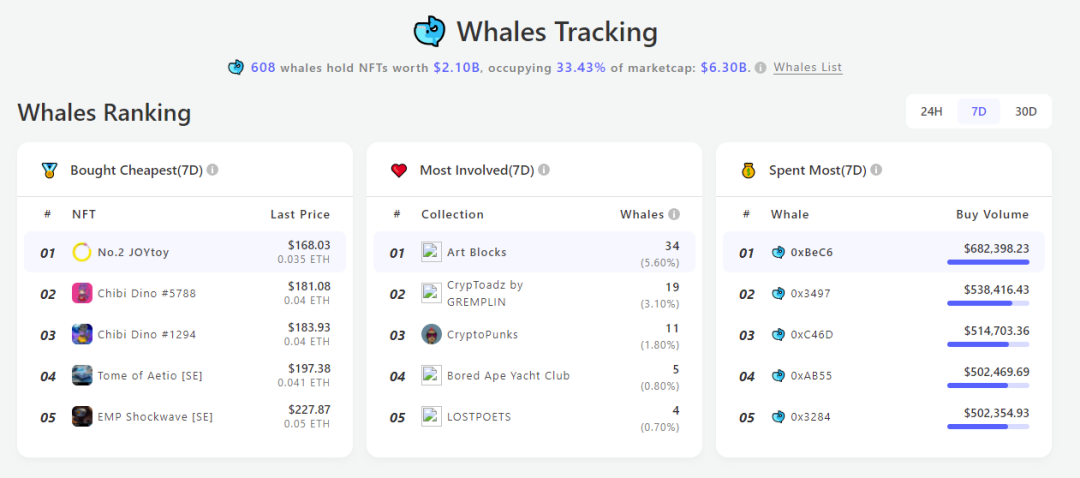Click the Collection column header
The image size is (1080, 478).
[x=453, y=214]
